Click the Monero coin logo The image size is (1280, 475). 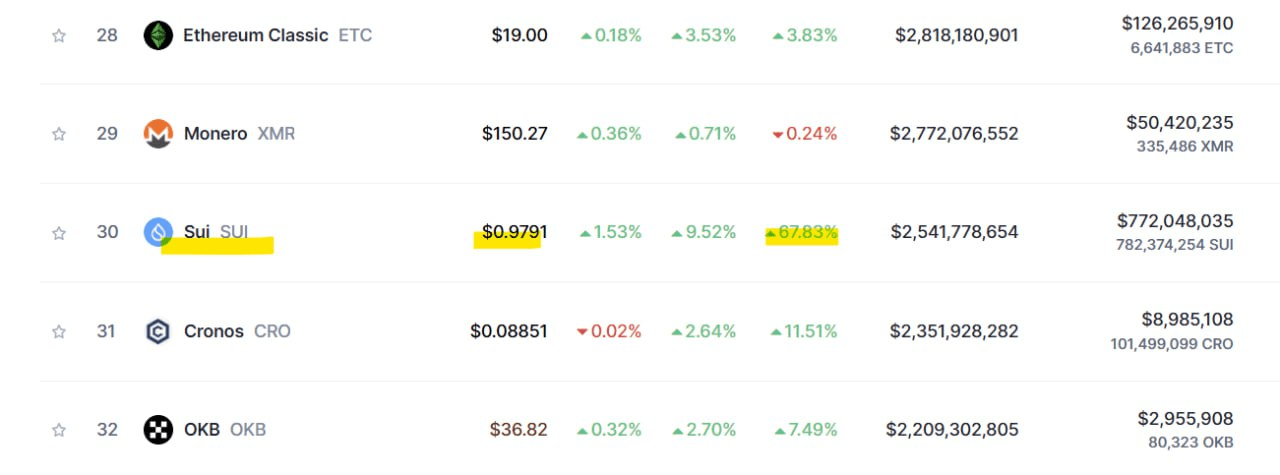click(158, 134)
